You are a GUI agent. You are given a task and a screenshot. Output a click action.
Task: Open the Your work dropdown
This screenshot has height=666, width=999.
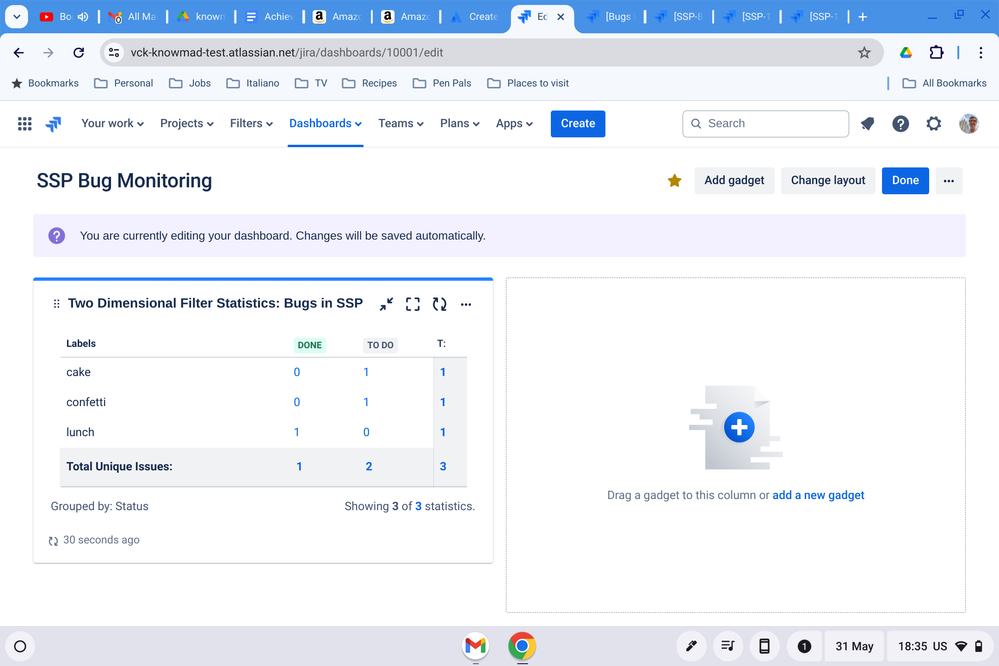(112, 124)
